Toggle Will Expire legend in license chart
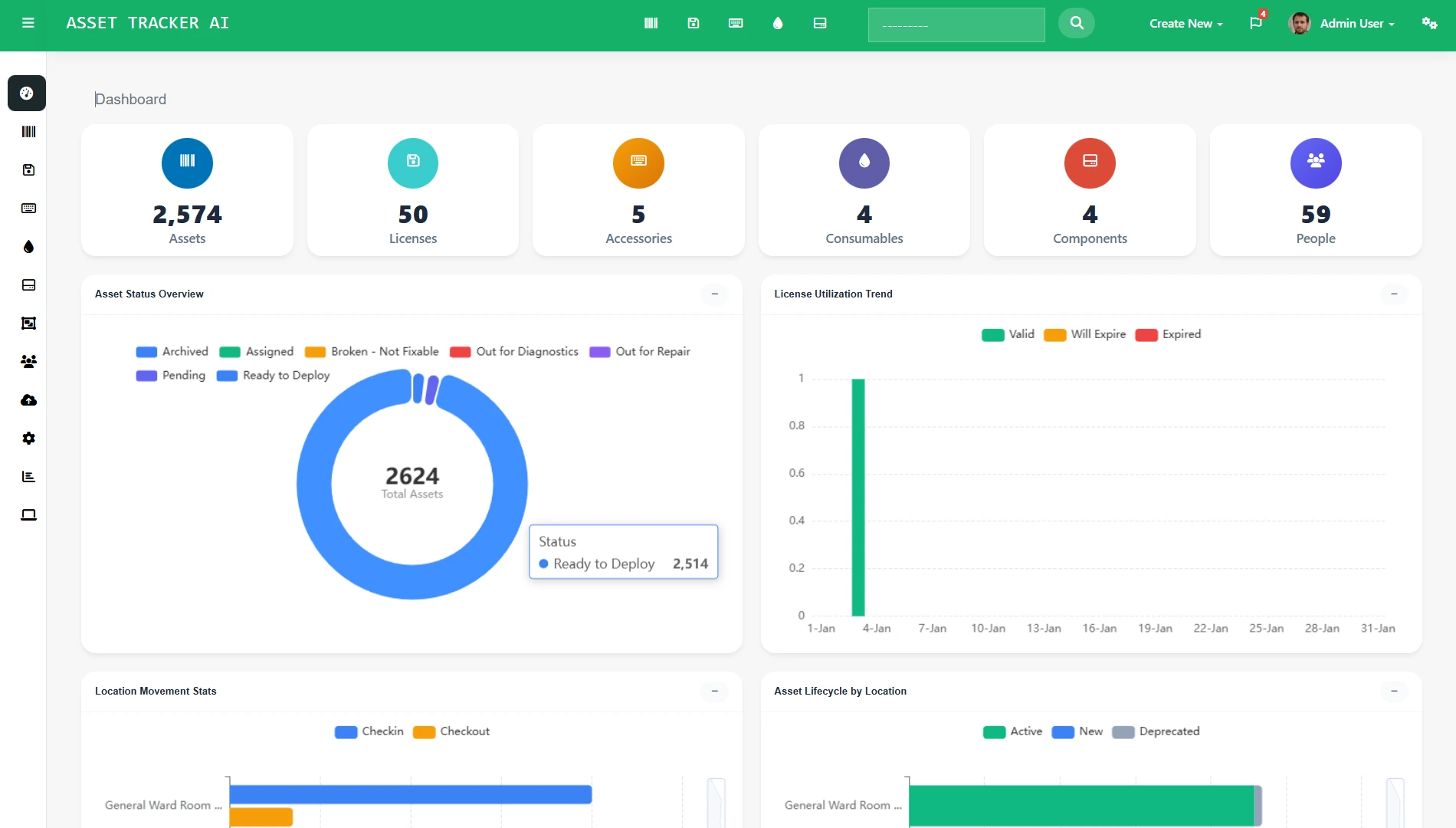 pyautogui.click(x=1085, y=334)
